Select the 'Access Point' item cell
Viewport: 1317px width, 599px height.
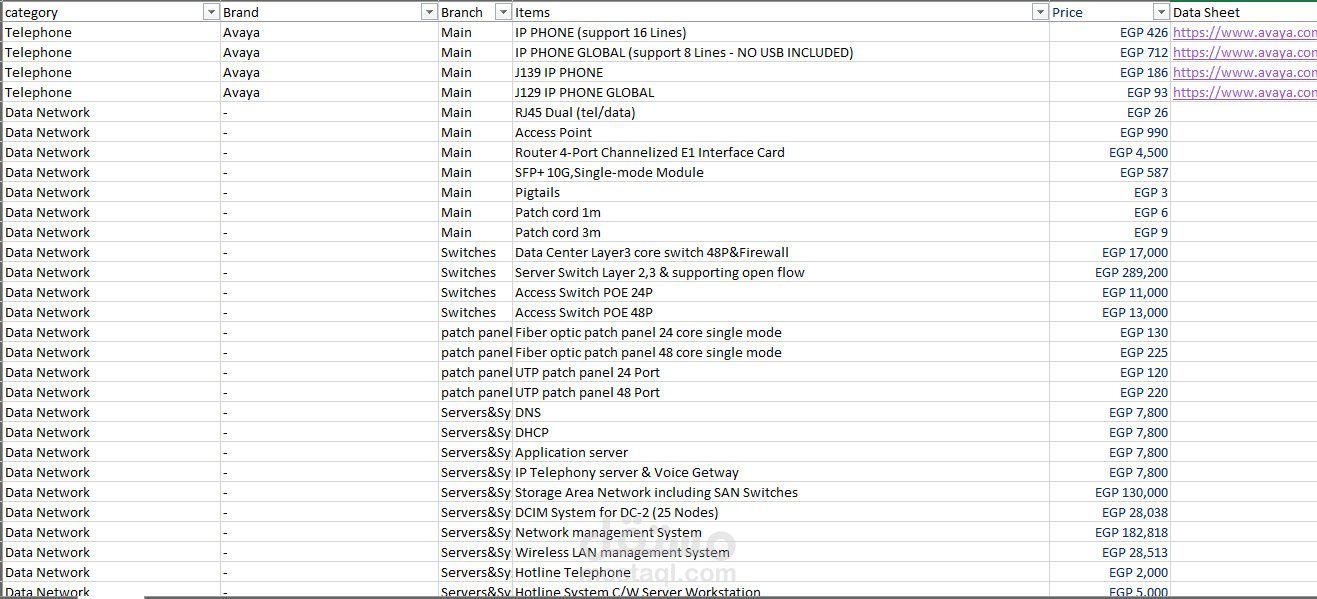click(x=781, y=132)
